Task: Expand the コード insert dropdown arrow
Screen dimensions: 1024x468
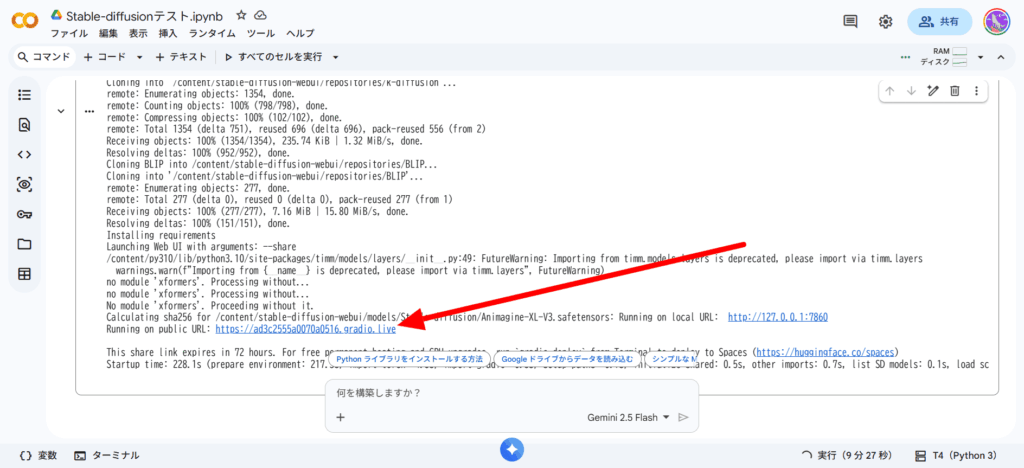Action: pos(140,57)
